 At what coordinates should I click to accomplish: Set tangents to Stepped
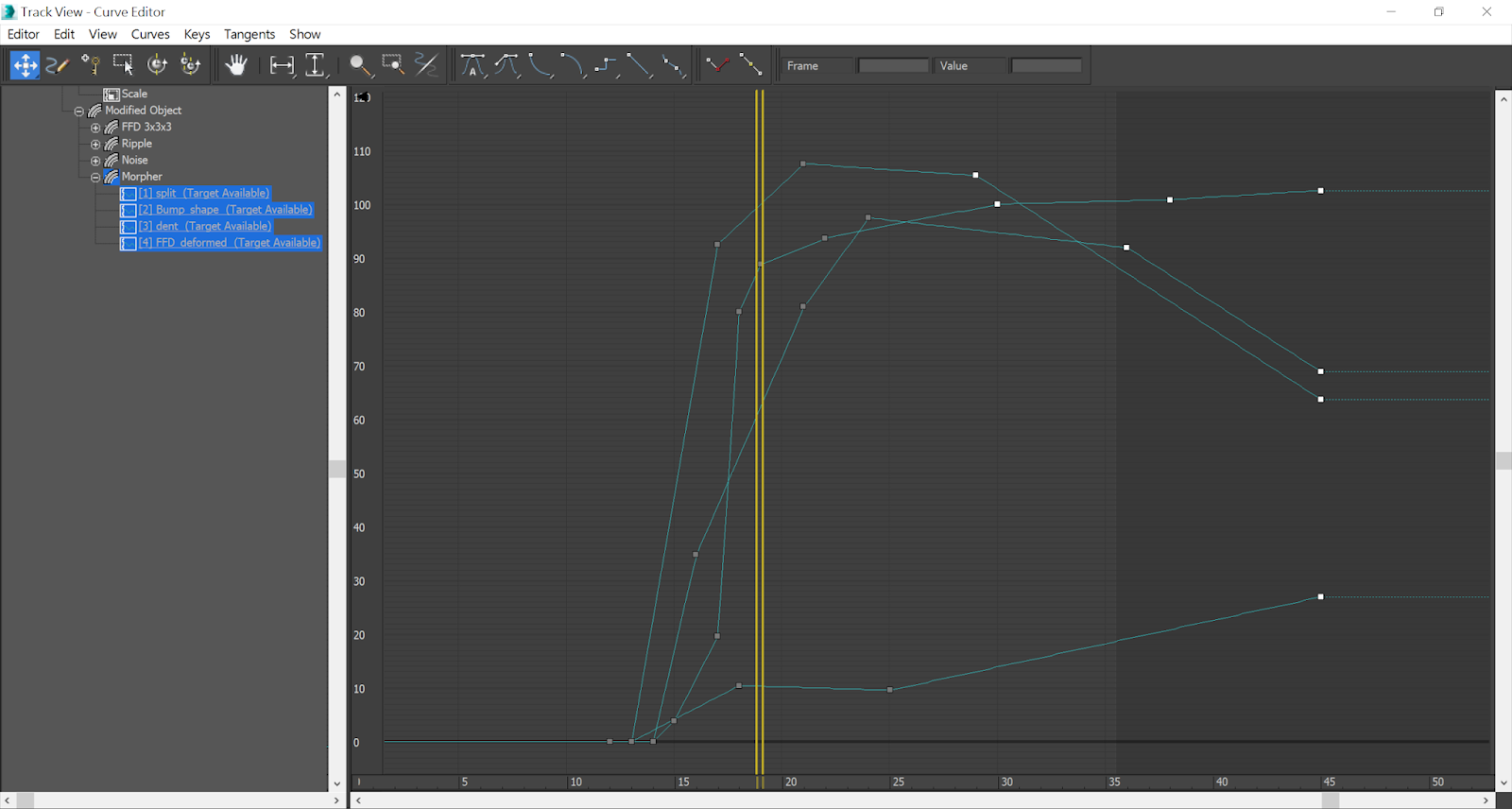607,65
